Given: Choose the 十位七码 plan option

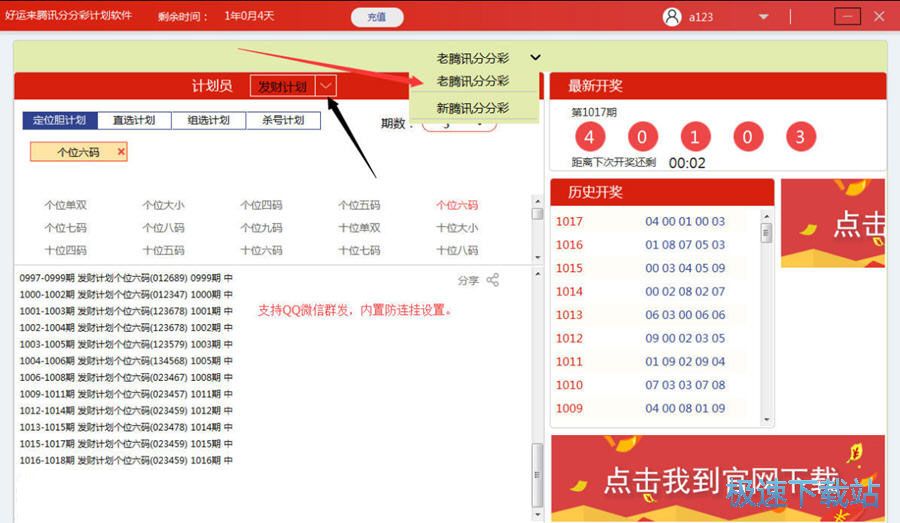Looking at the screenshot, I should [359, 250].
